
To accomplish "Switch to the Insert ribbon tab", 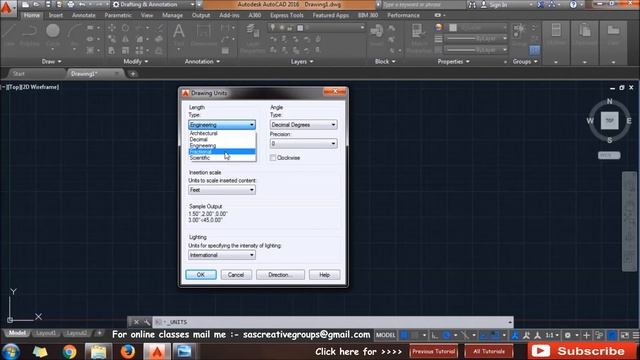I will [56, 15].
